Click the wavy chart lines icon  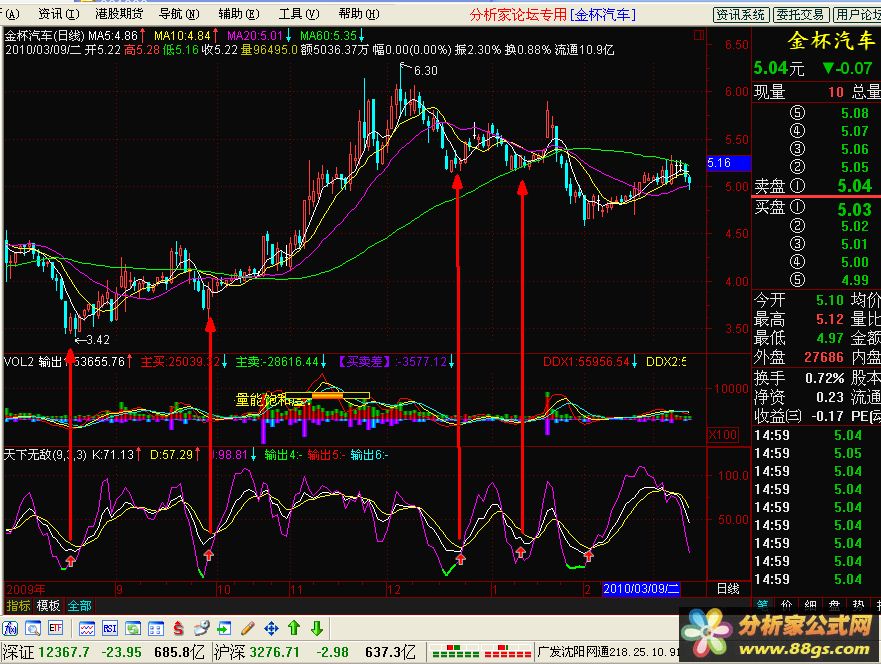tap(87, 628)
